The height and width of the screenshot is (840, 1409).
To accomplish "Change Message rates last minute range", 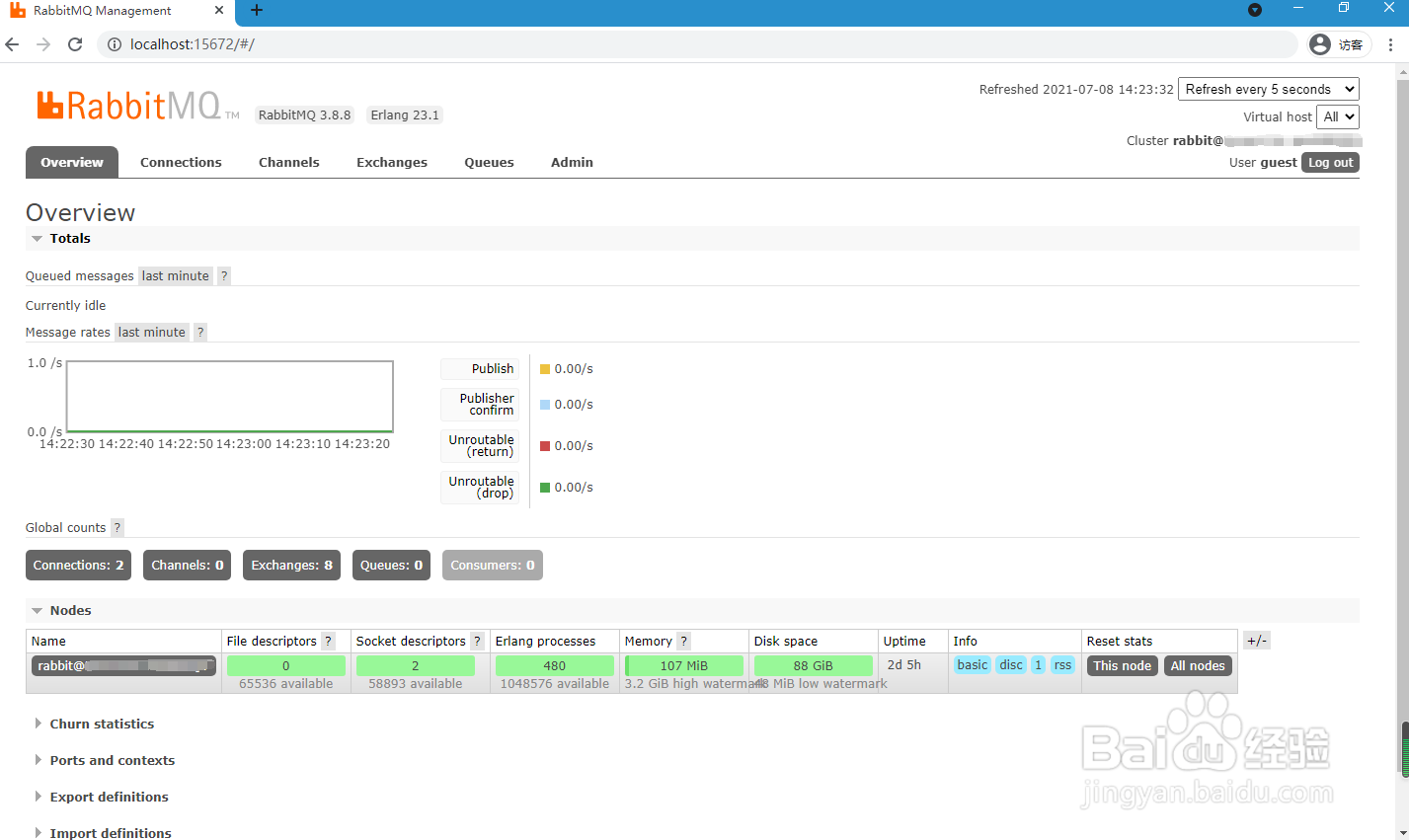I will [152, 333].
